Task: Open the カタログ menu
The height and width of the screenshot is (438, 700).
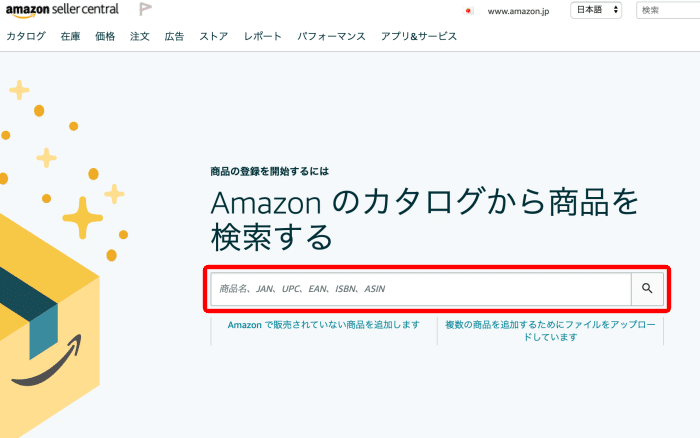Action: point(26,36)
